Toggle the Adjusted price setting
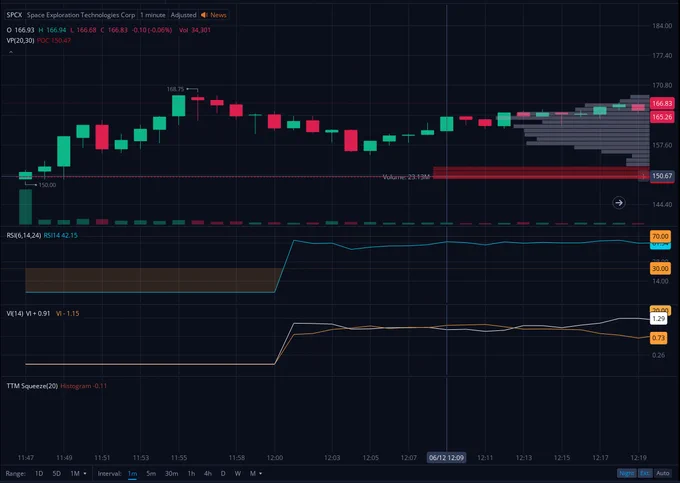The width and height of the screenshot is (680, 483). click(183, 15)
